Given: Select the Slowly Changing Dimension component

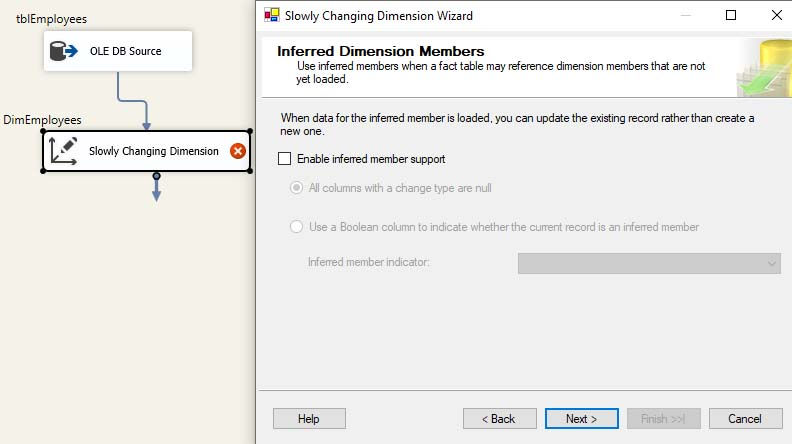Looking at the screenshot, I should 146,151.
